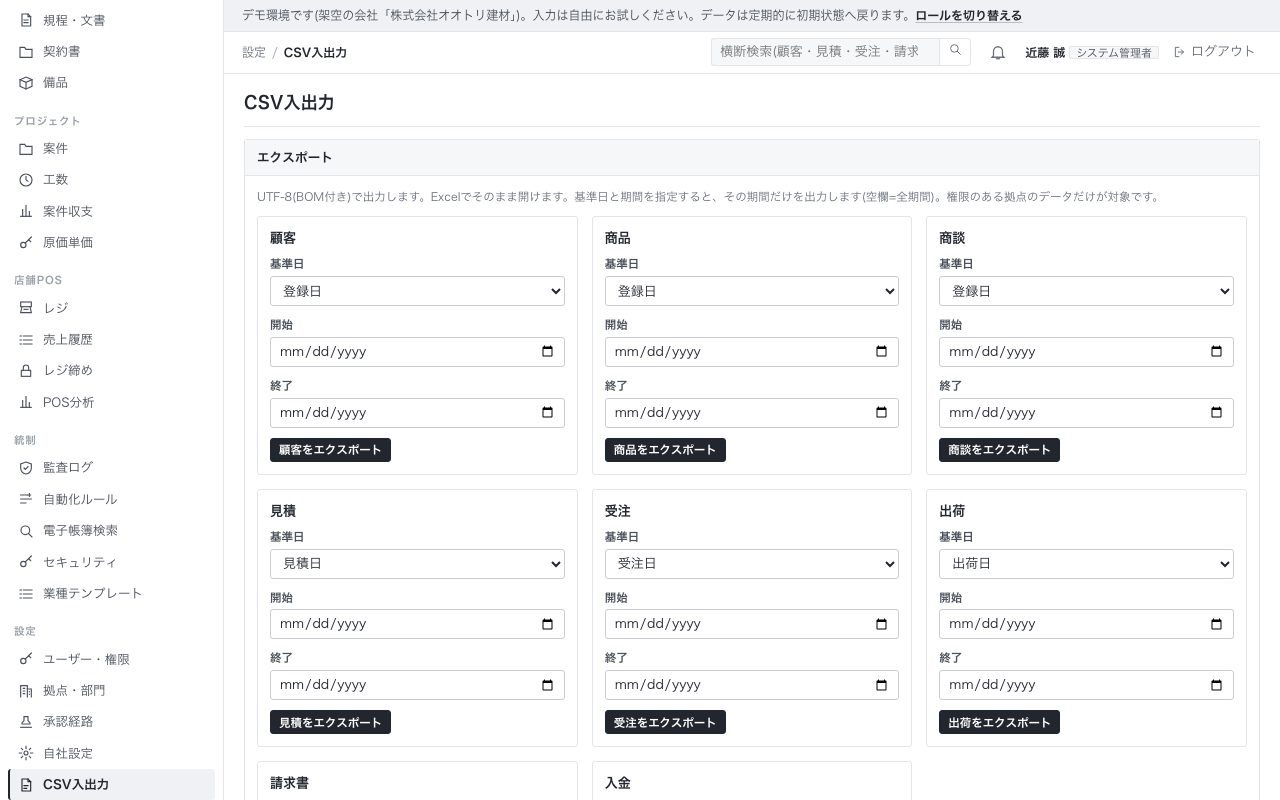Open 顧客 基準日 dropdown

(x=417, y=291)
